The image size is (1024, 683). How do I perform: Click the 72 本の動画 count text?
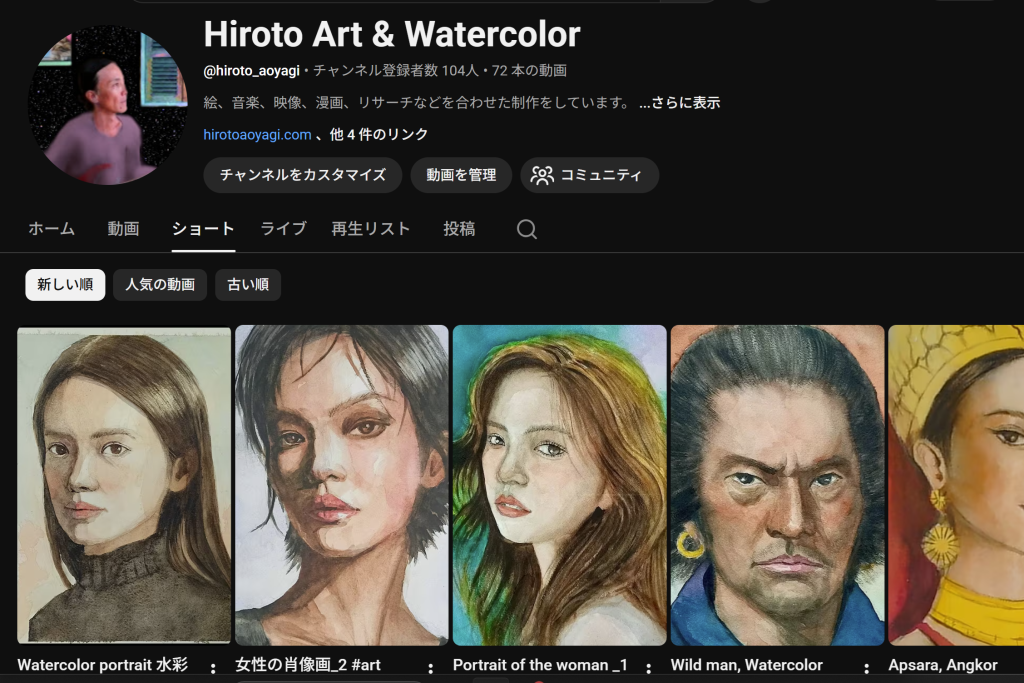click(x=529, y=71)
